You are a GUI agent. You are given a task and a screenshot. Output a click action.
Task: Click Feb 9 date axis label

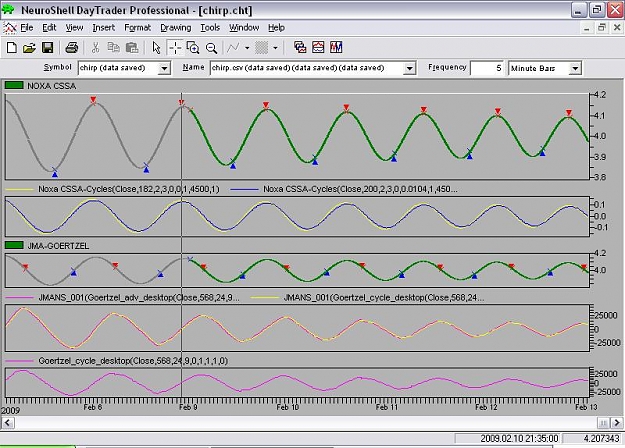pyautogui.click(x=188, y=407)
